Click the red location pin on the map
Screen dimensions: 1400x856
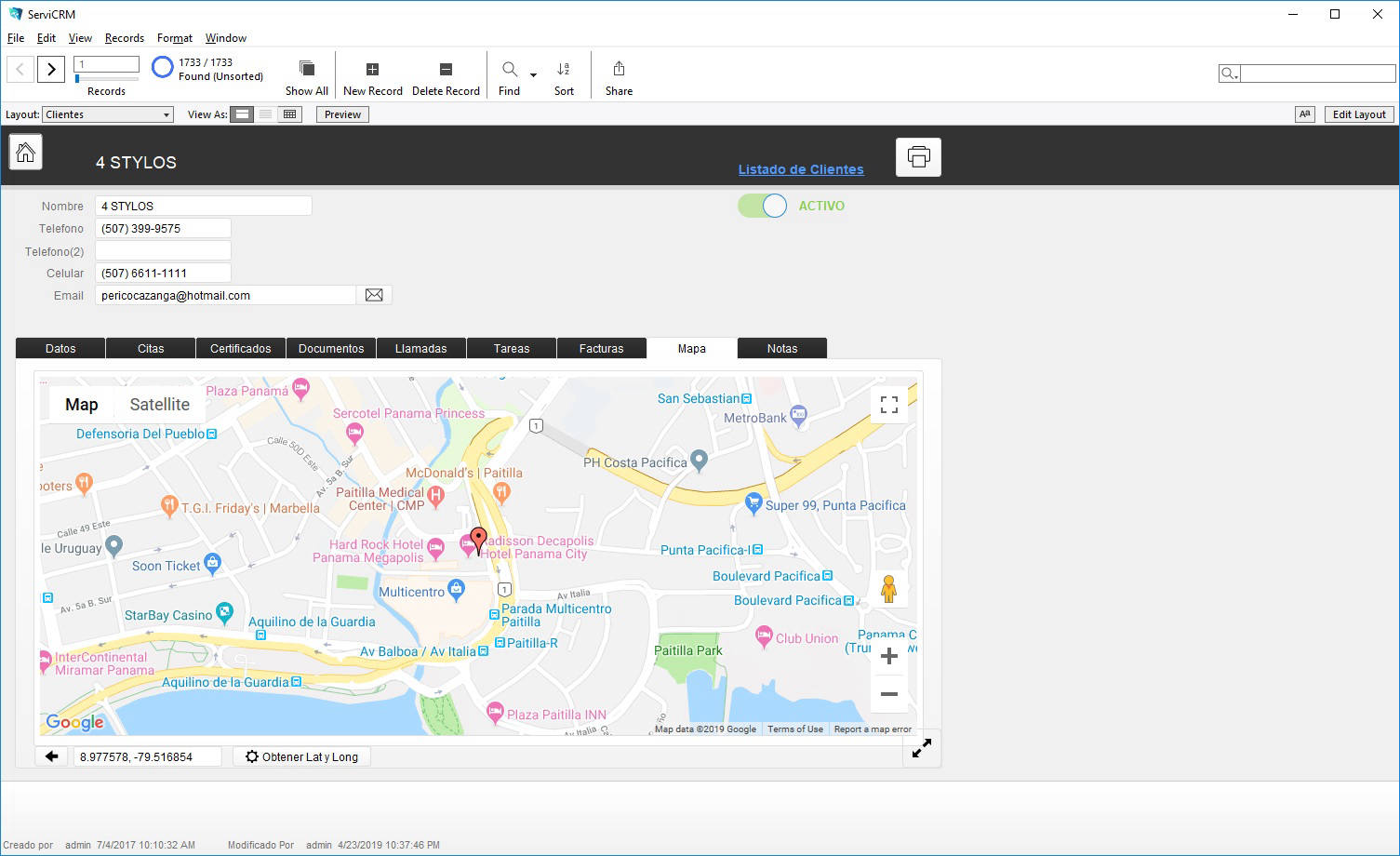click(x=478, y=540)
